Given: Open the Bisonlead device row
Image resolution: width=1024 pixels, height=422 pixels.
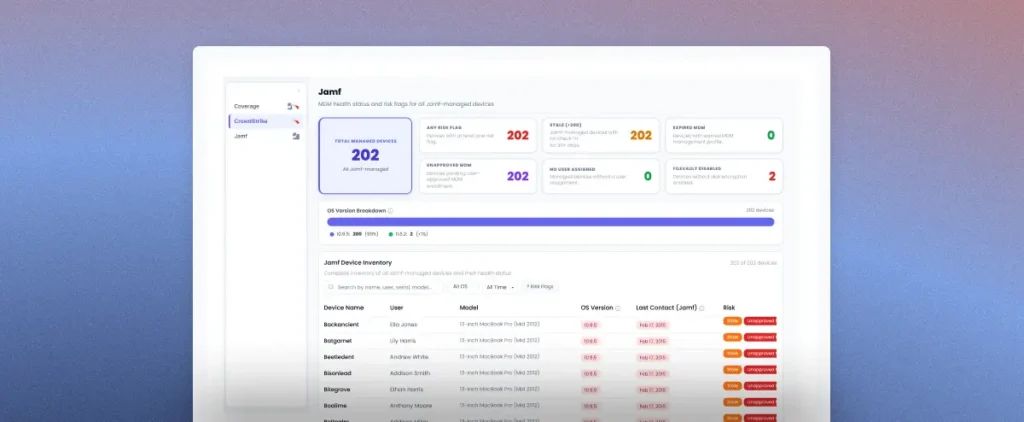Looking at the screenshot, I should pyautogui.click(x=550, y=373).
